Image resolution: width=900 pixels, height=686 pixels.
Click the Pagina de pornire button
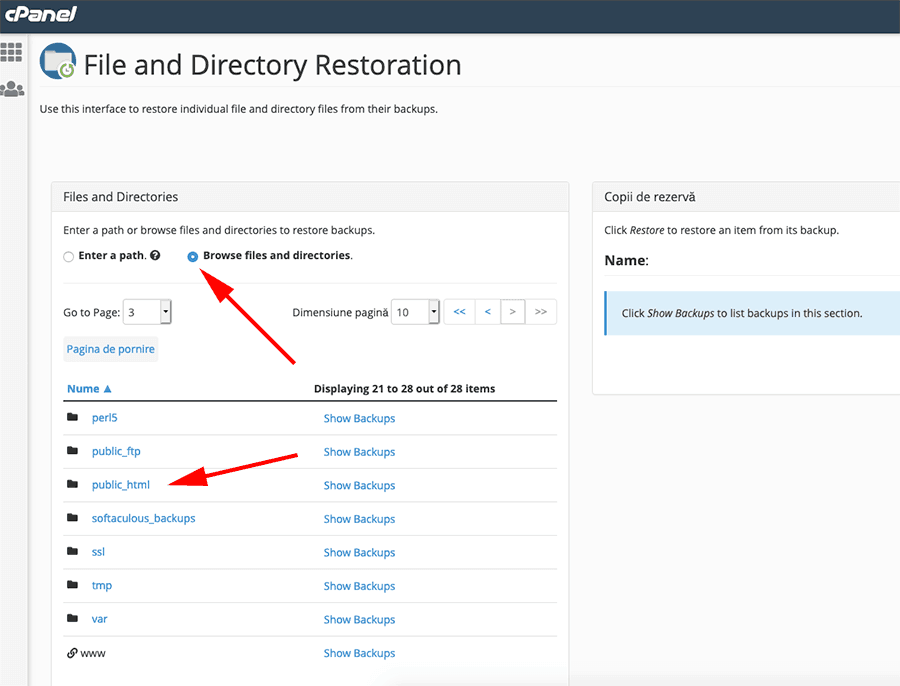pos(110,348)
